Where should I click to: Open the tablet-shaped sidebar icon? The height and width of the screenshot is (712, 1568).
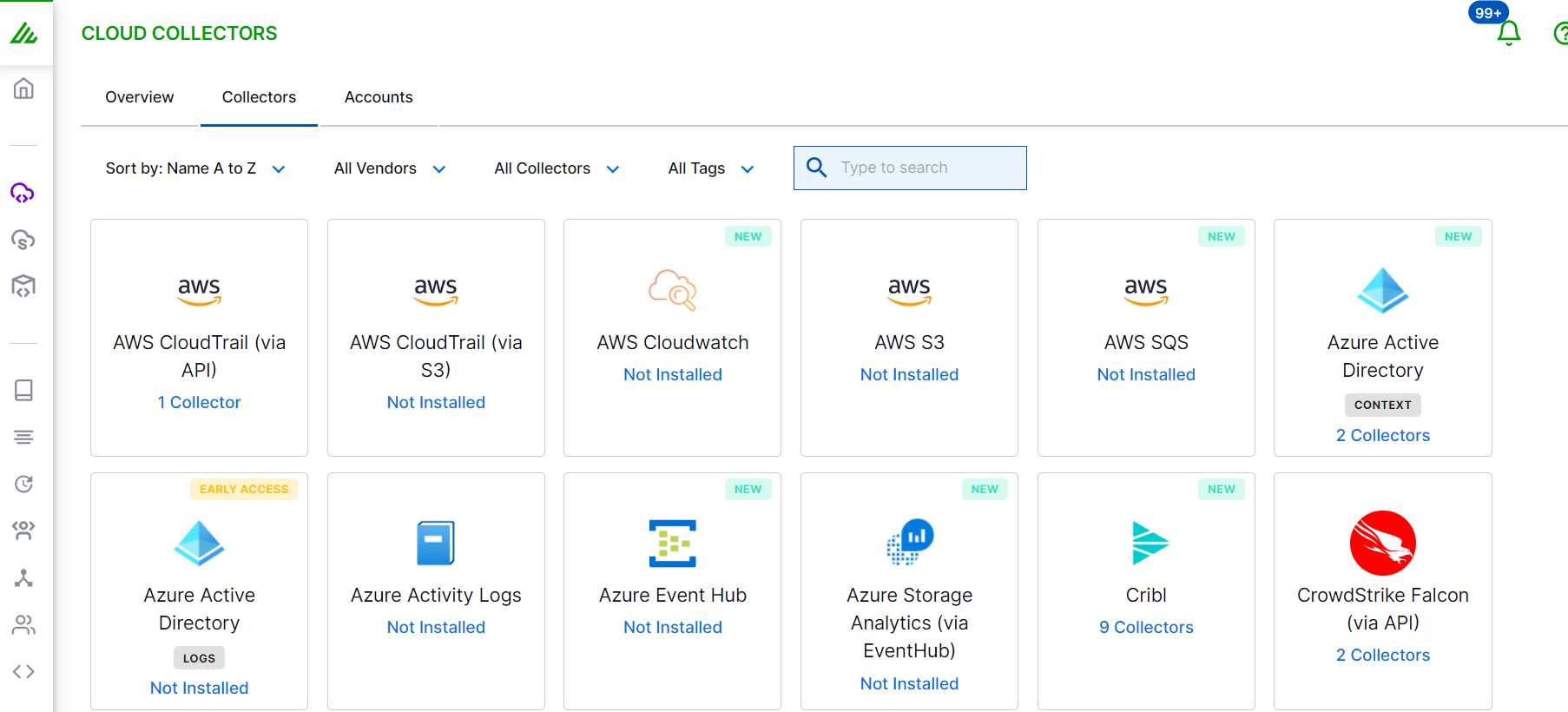click(23, 390)
